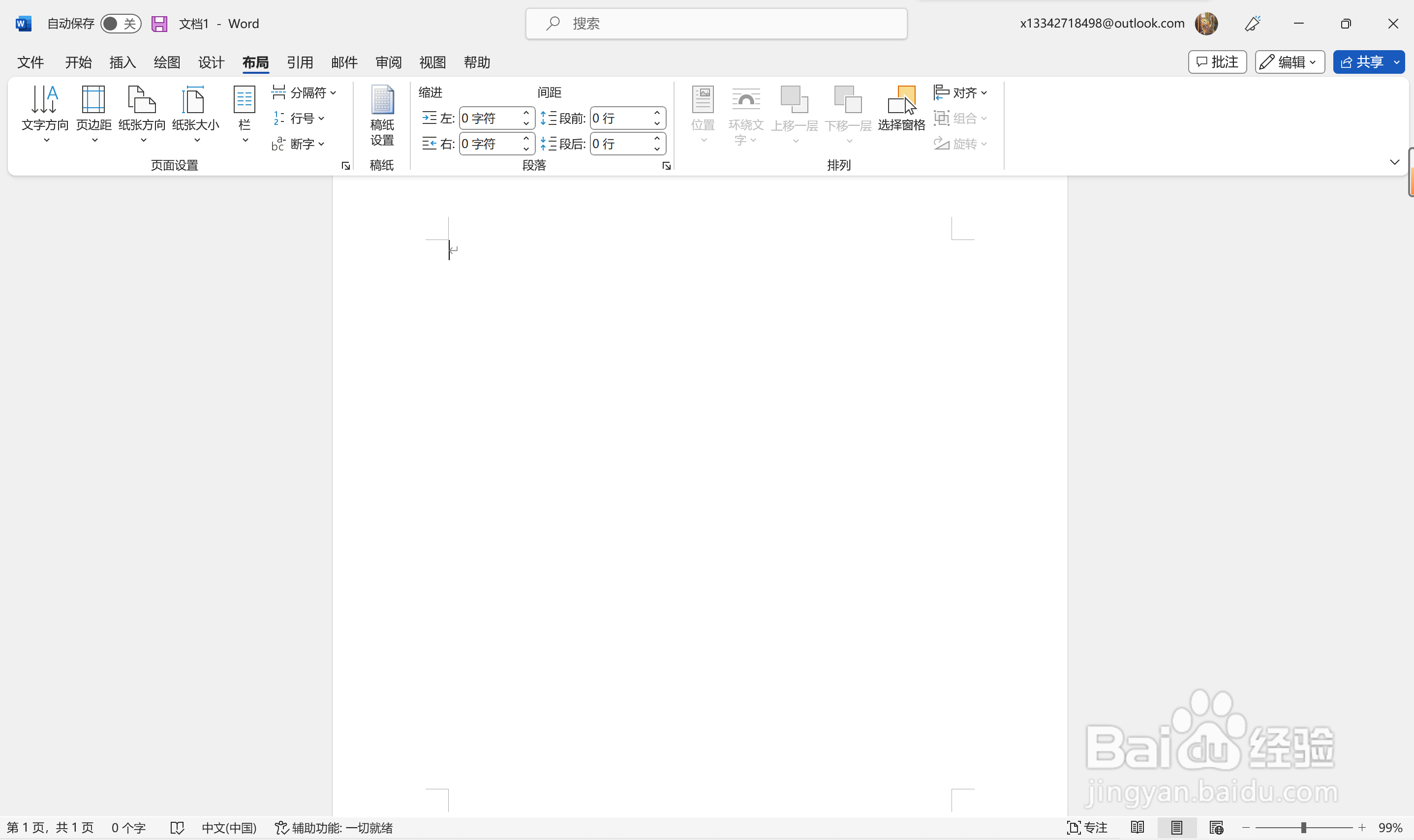Click the Send Backward (下移一层) icon

(848, 100)
